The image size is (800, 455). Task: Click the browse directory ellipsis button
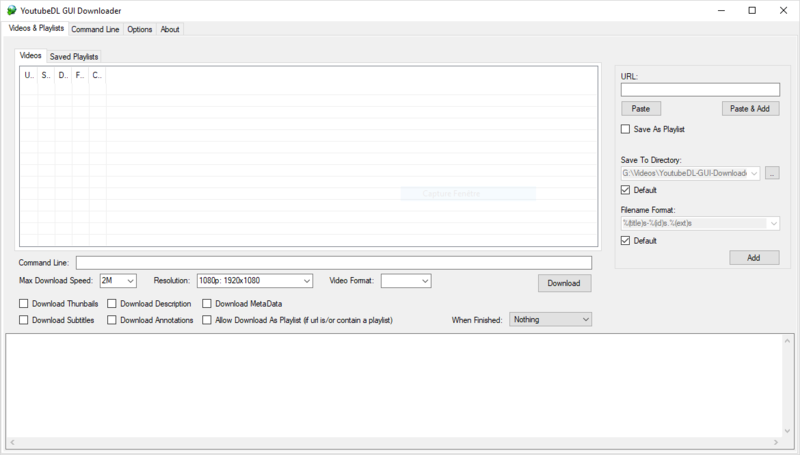click(772, 173)
